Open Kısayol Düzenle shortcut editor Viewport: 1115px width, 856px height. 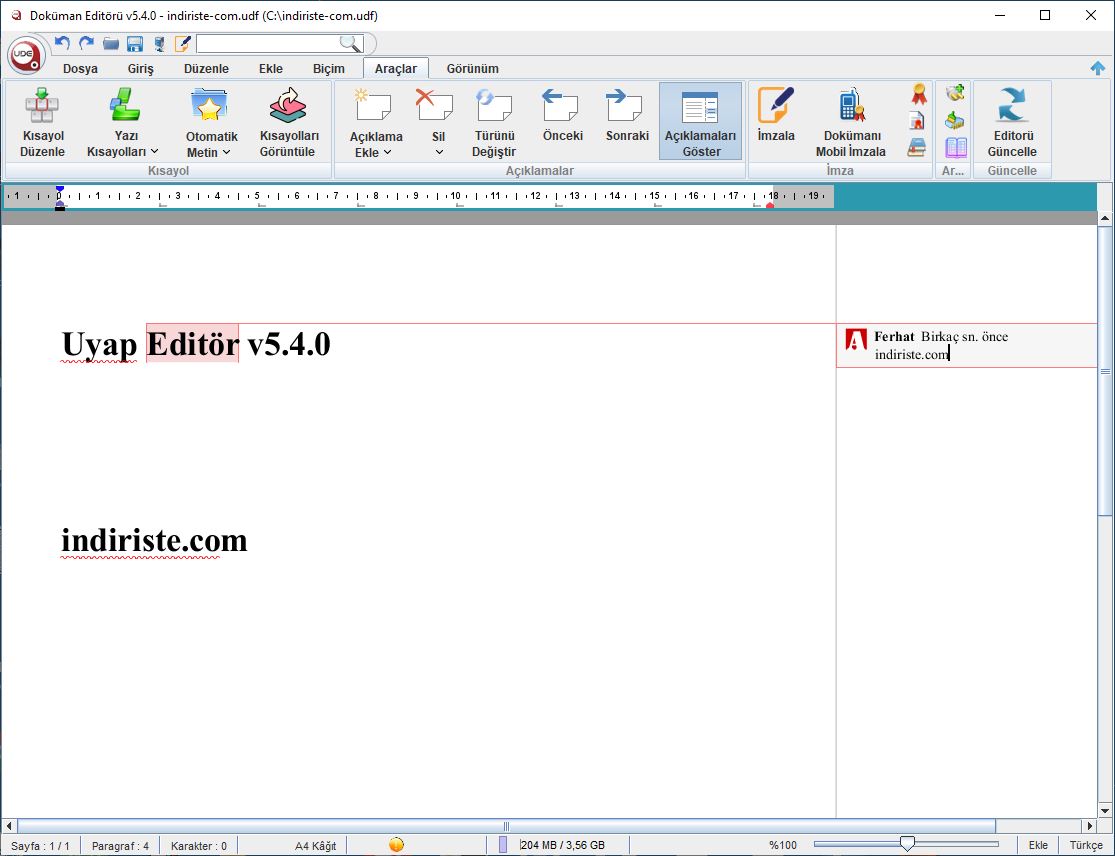[x=43, y=122]
